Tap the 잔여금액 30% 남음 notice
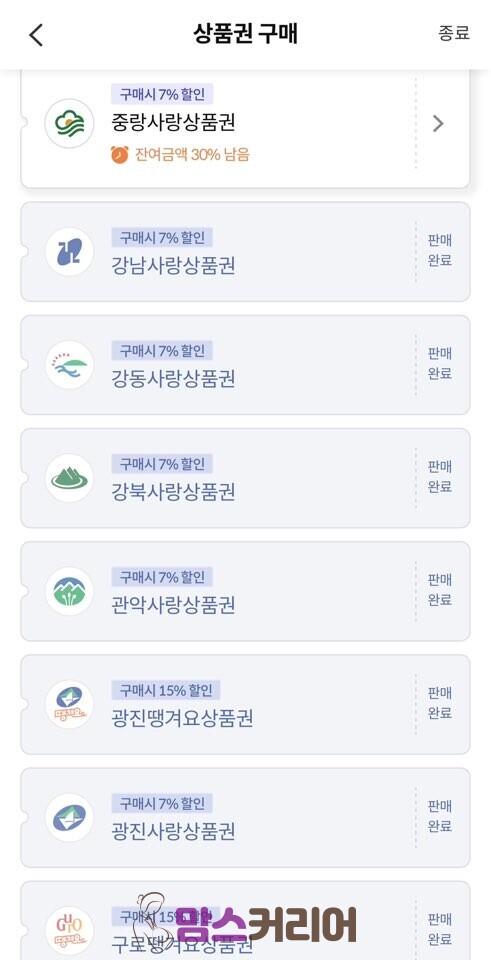The width and height of the screenshot is (491, 960). coord(192,154)
